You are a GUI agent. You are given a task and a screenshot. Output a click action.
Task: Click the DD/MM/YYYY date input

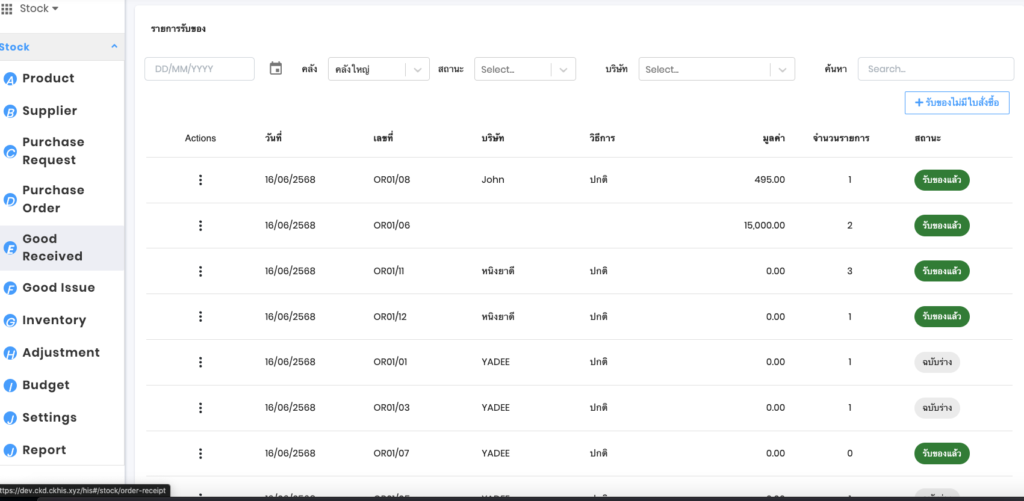(x=200, y=69)
